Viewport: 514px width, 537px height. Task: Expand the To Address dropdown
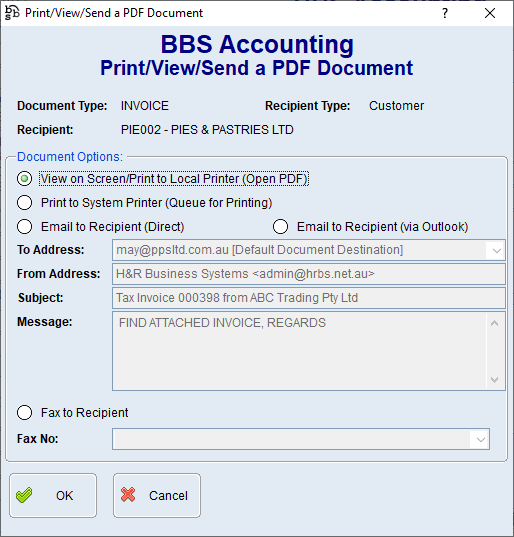coord(497,250)
